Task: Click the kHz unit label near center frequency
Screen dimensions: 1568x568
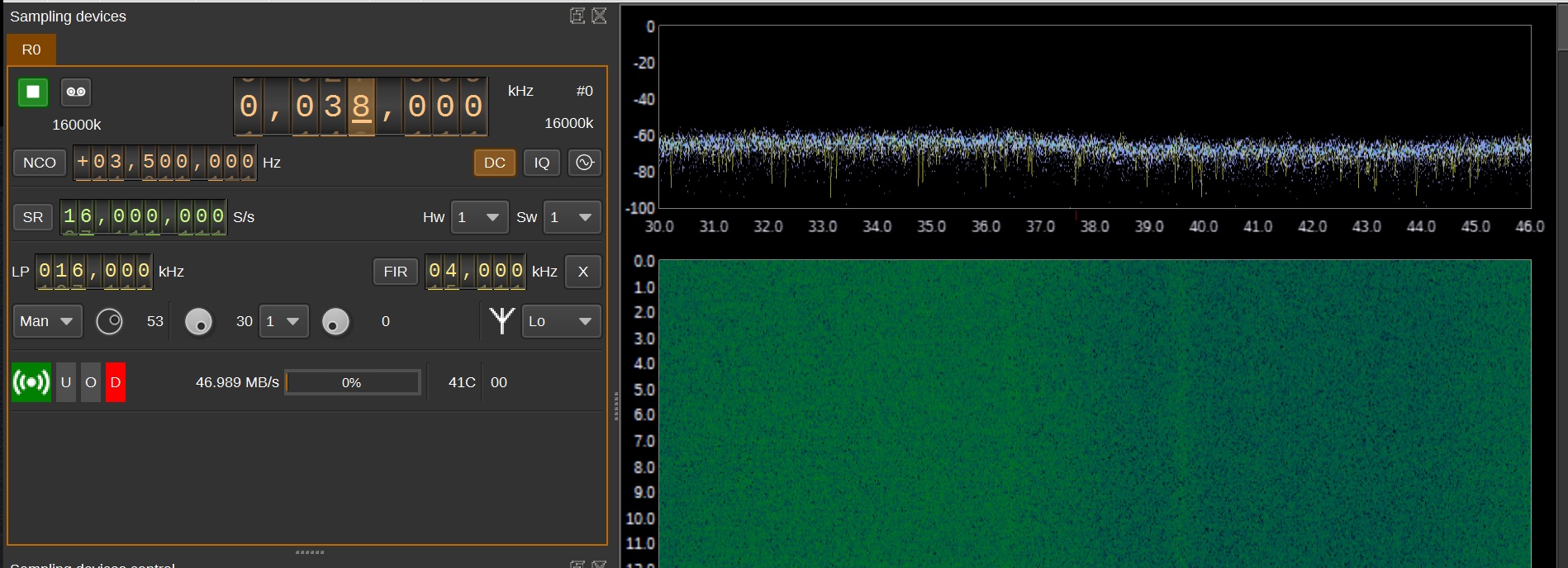Action: tap(520, 91)
